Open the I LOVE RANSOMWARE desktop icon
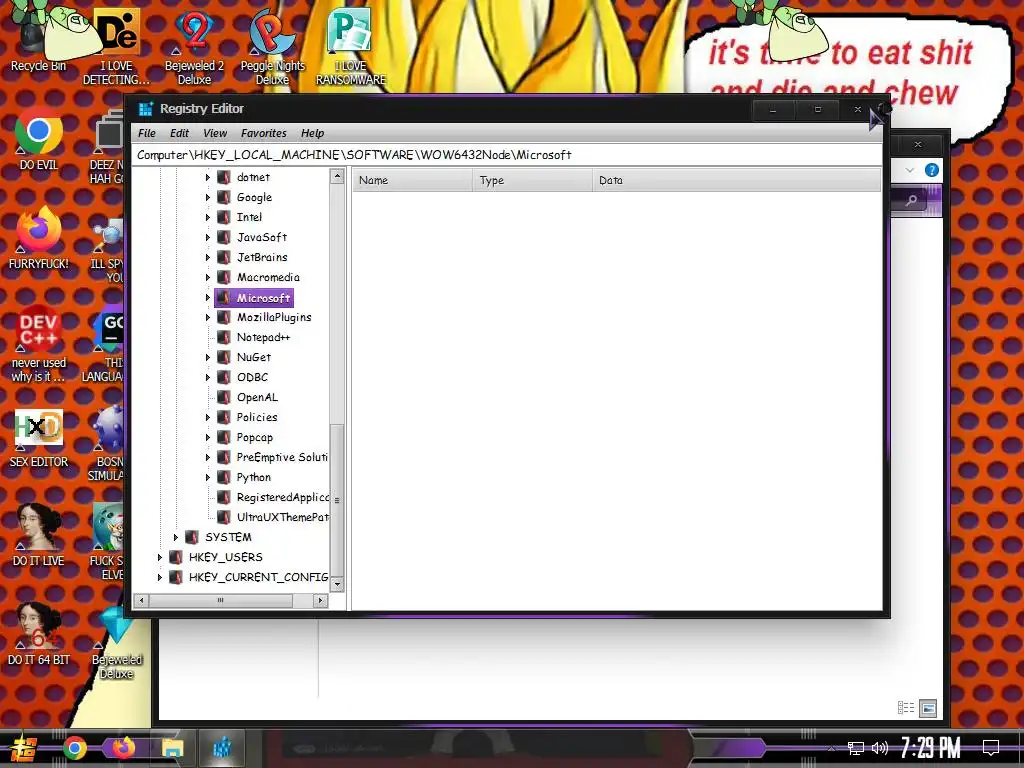Screen dimensions: 1024x768 (351, 46)
